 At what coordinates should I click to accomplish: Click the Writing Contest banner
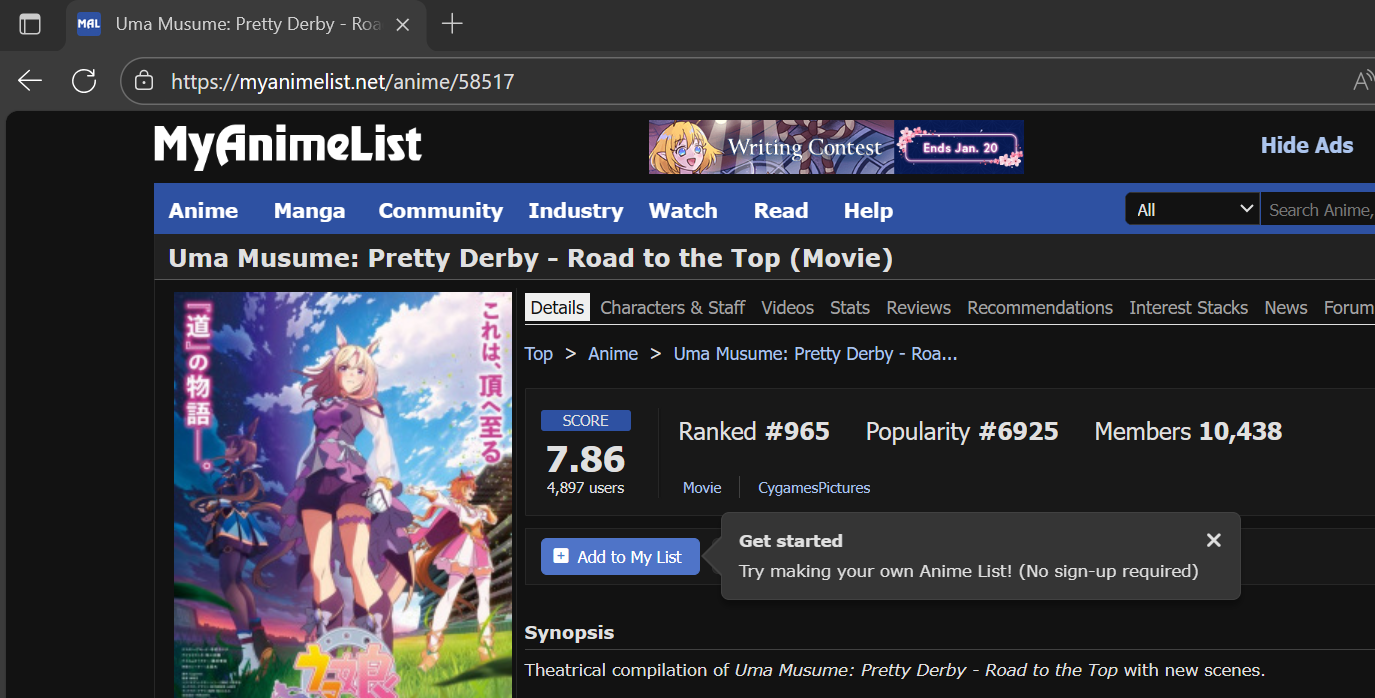tap(836, 147)
